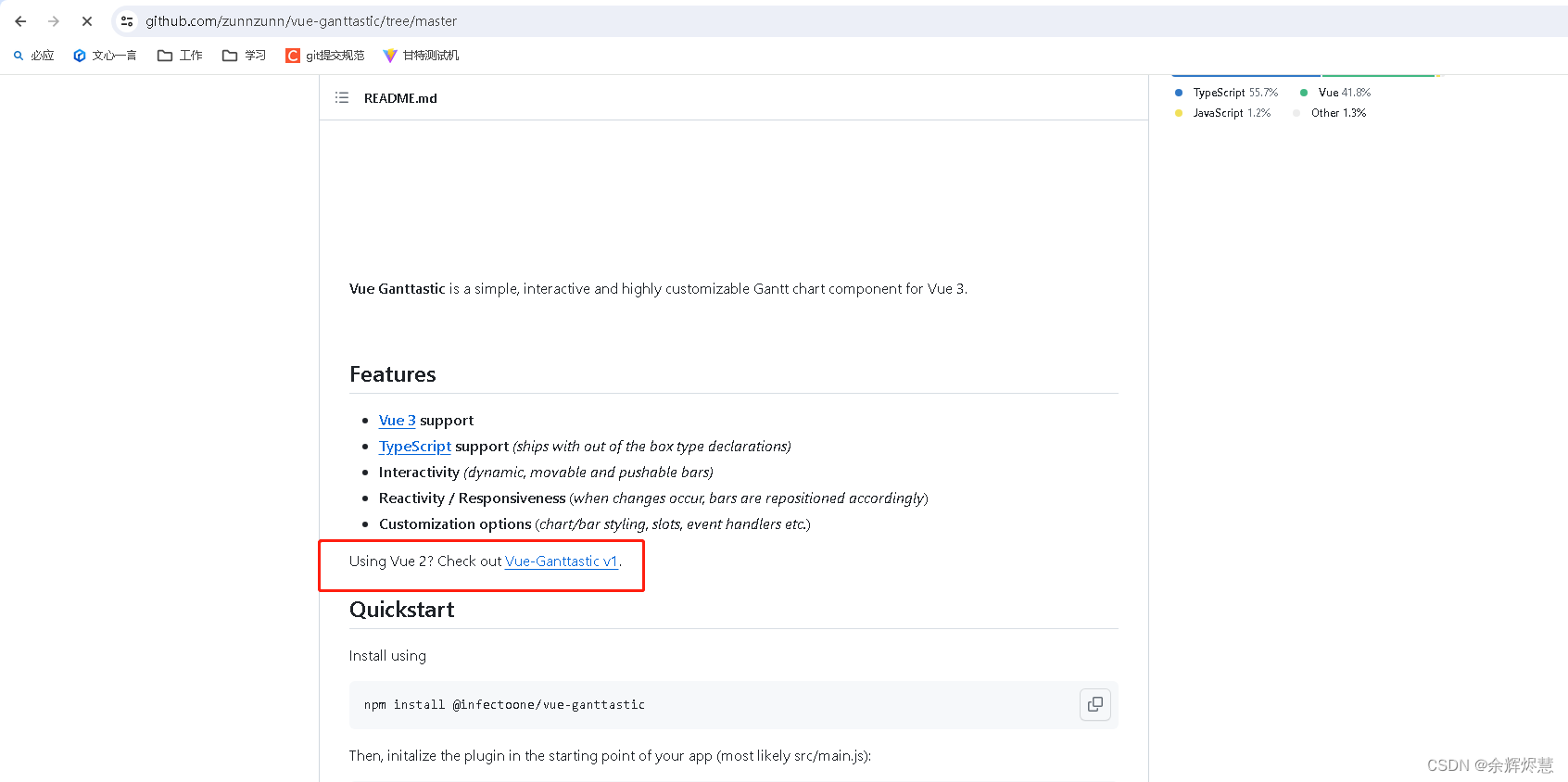The width and height of the screenshot is (1568, 782).
Task: Open the 甘特测试机 bookmark
Action: 421,56
